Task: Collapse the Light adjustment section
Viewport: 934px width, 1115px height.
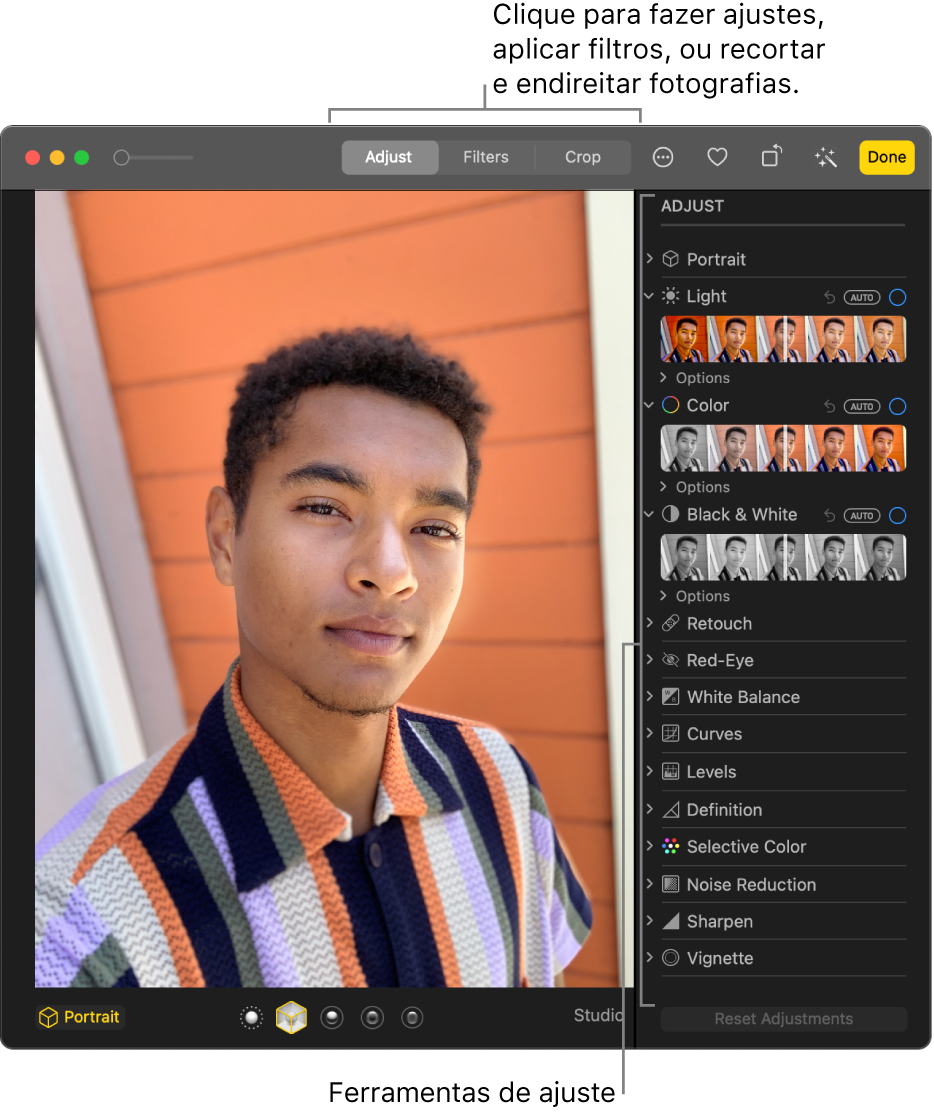Action: [x=649, y=297]
